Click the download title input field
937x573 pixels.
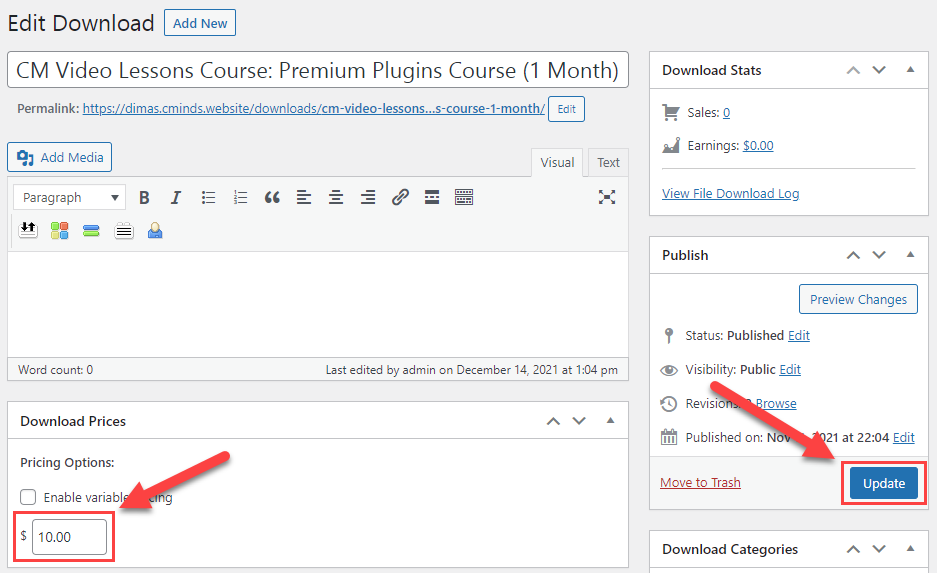pyautogui.click(x=318, y=70)
